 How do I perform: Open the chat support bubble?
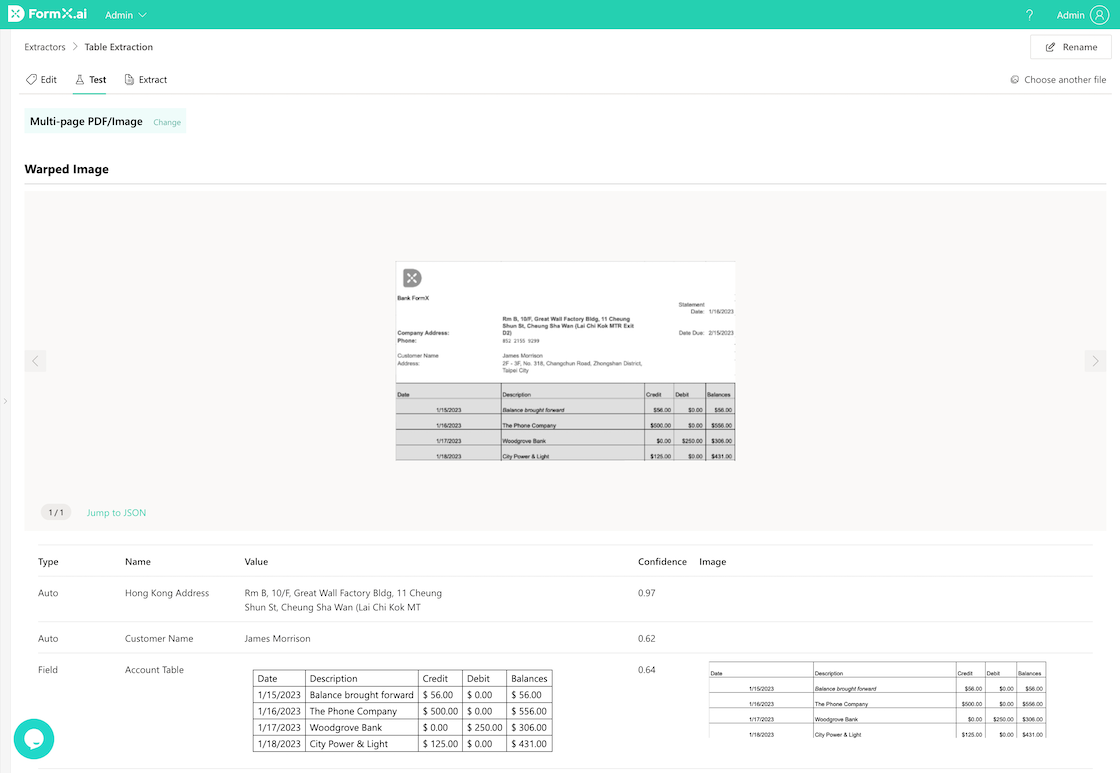[x=33, y=739]
